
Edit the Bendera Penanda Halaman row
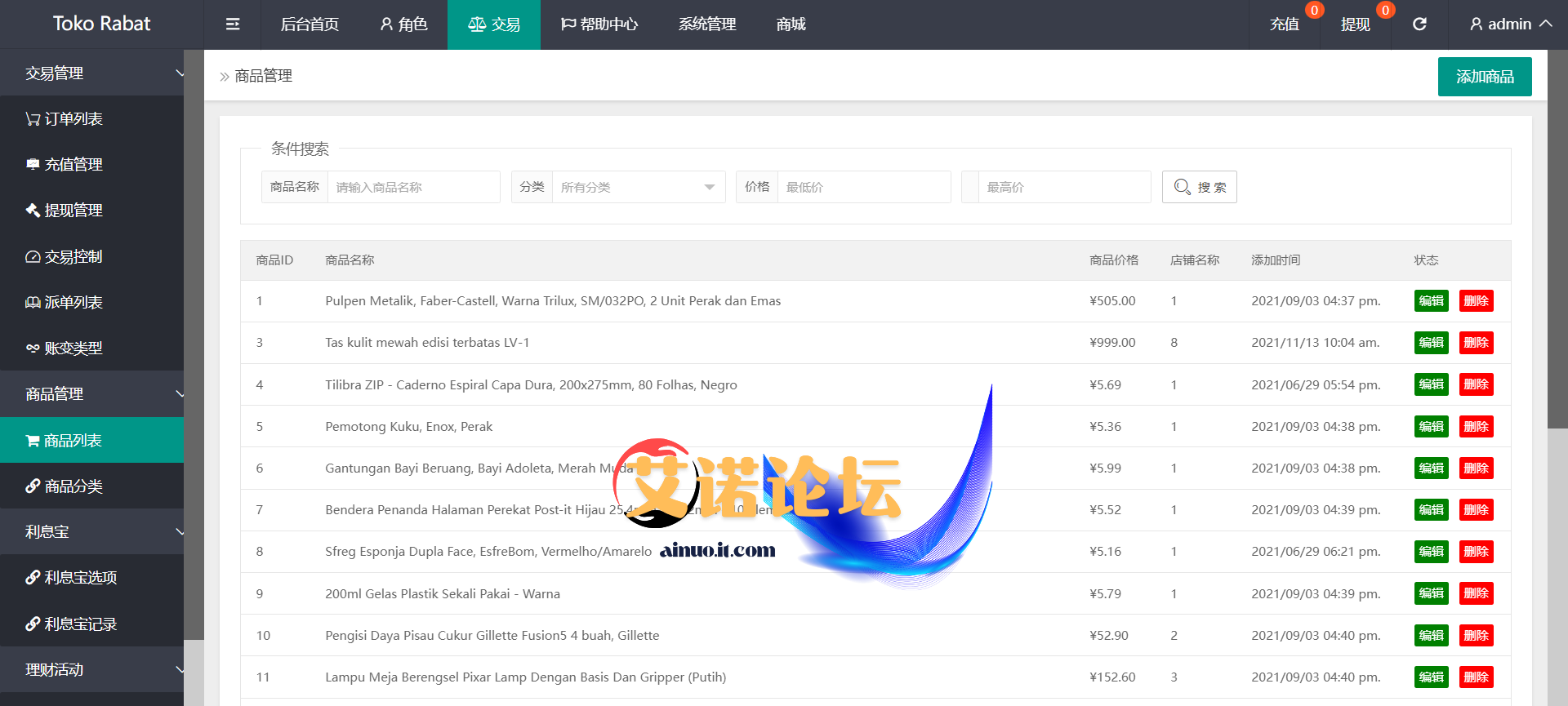(1431, 509)
